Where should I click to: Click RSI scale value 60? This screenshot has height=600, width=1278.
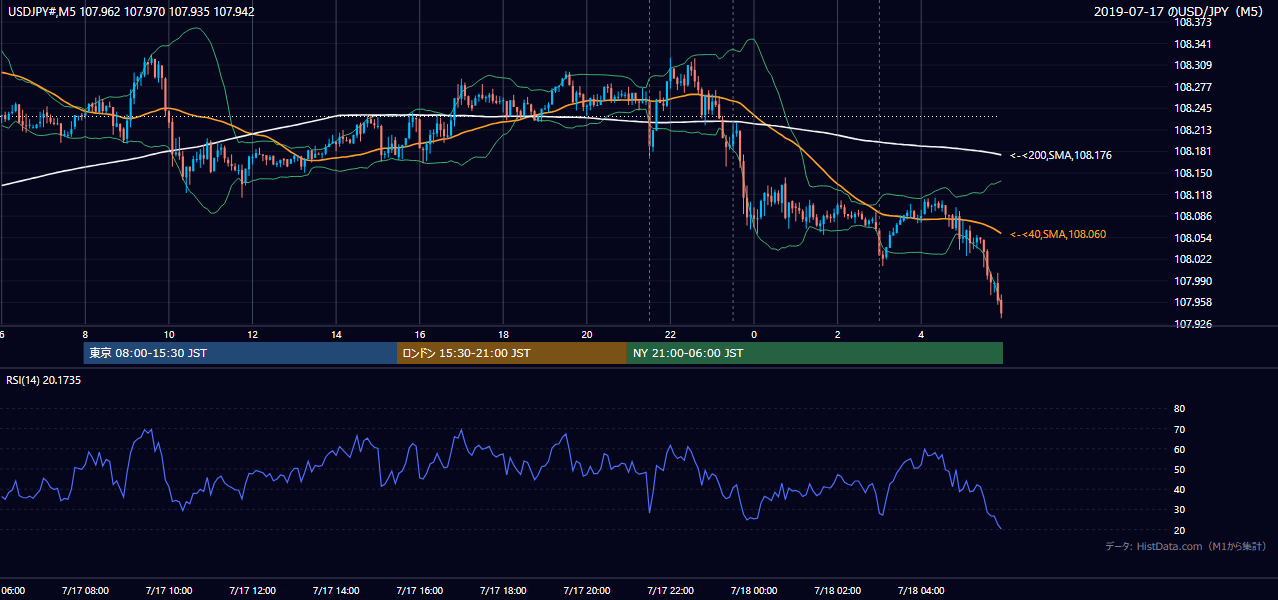tap(1179, 449)
